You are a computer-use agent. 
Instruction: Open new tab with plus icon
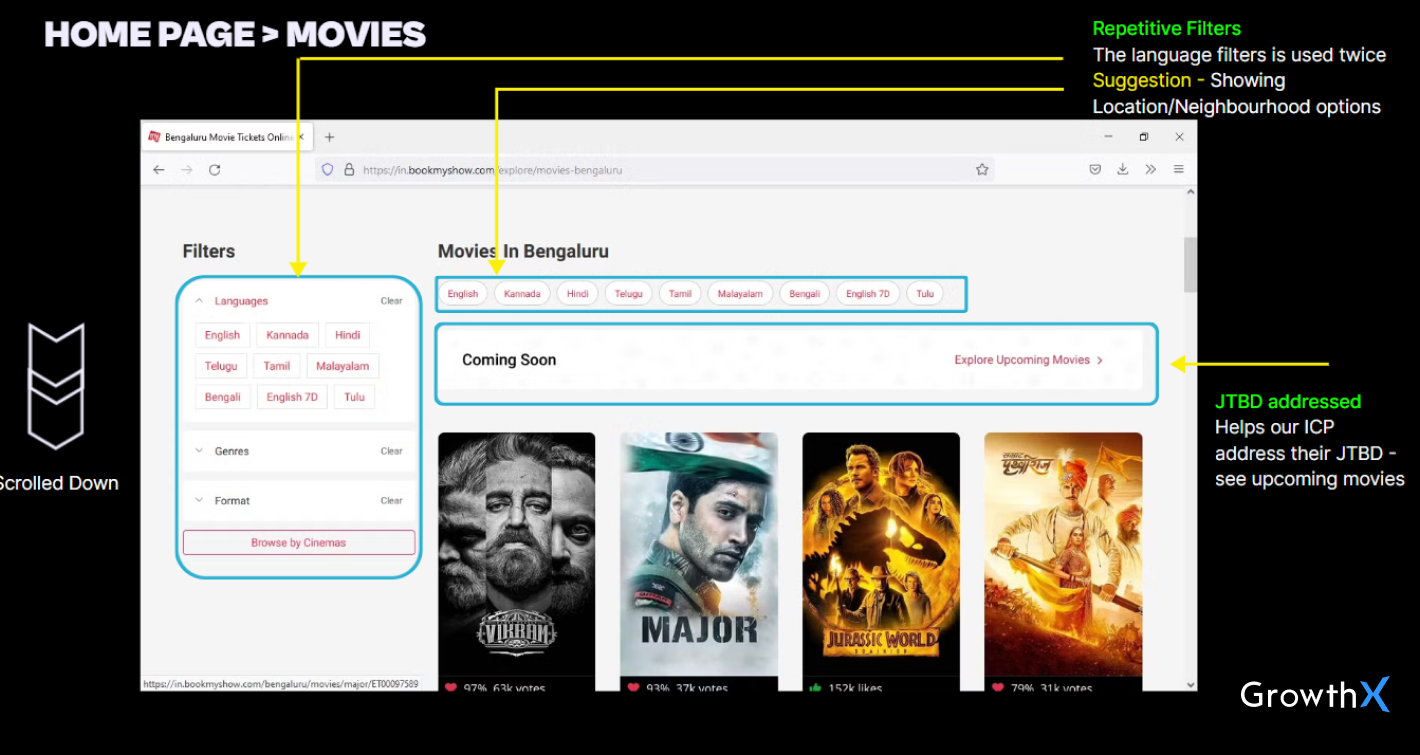[330, 137]
